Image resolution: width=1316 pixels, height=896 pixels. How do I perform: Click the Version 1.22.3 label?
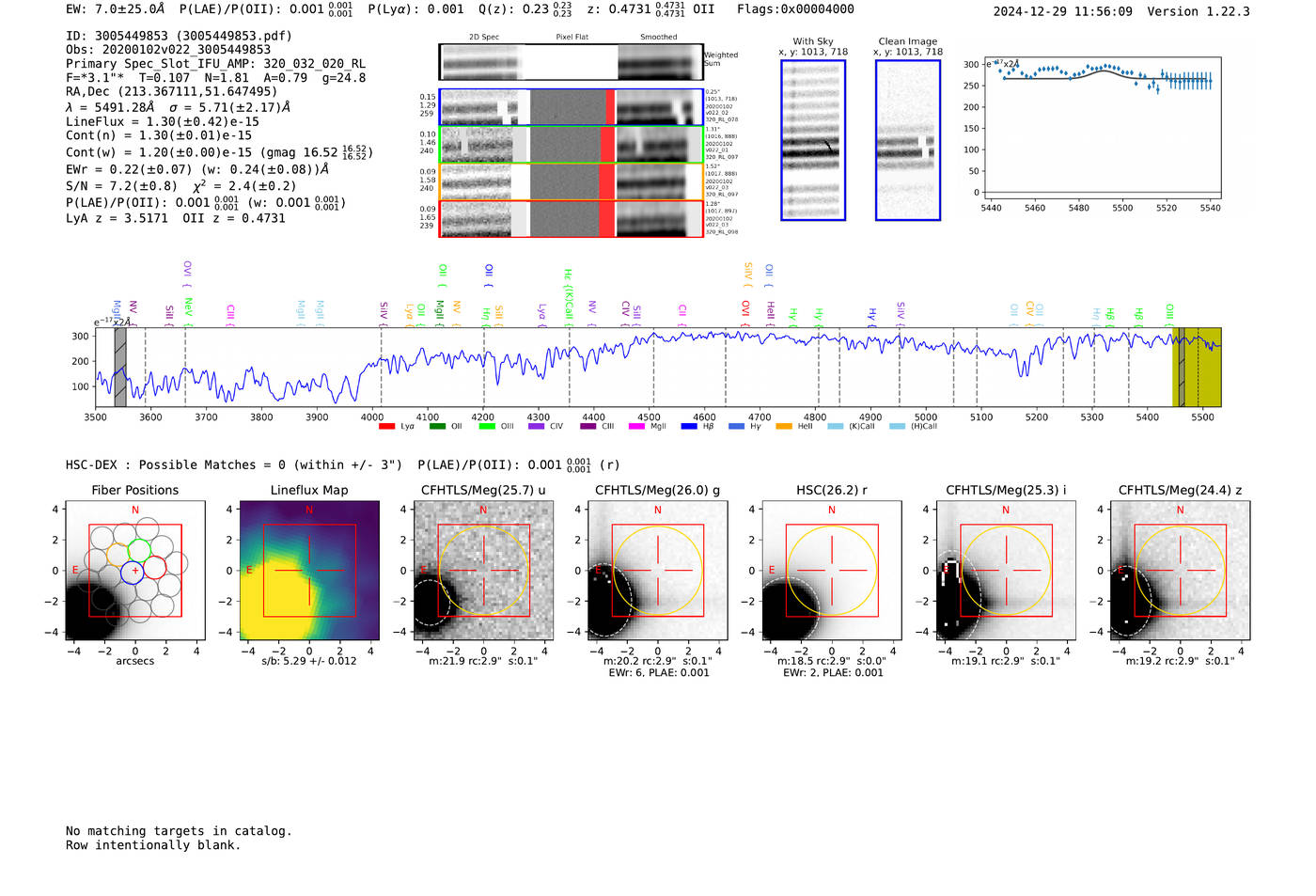[1198, 11]
